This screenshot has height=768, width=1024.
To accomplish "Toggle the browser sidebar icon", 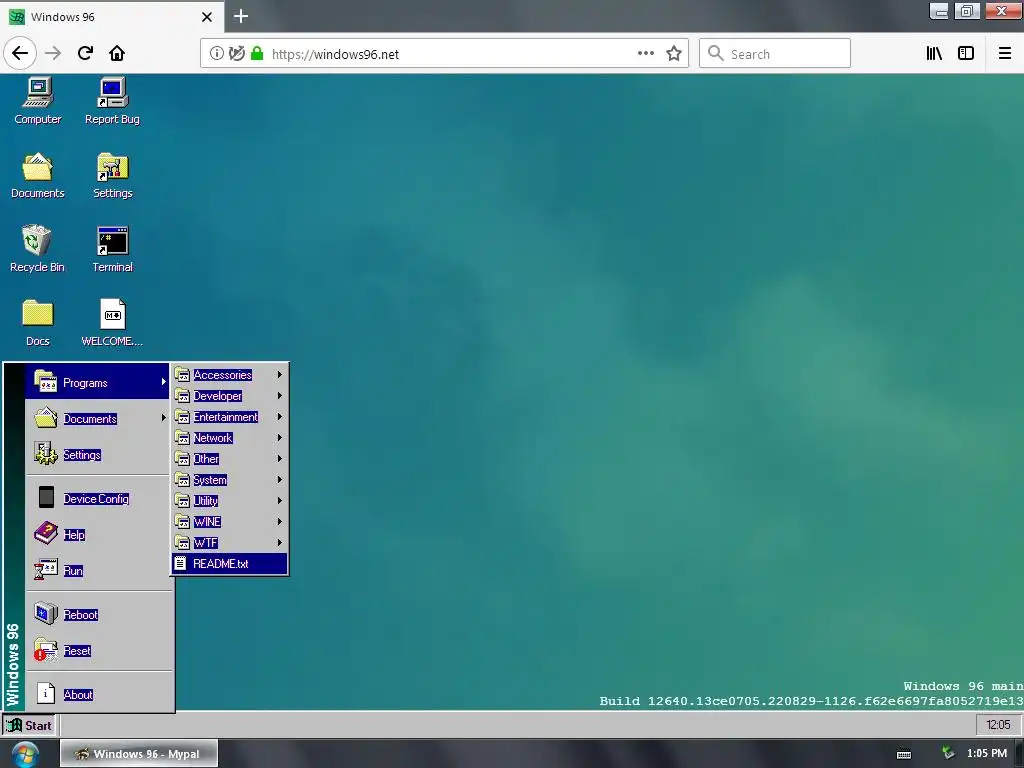I will 966,54.
